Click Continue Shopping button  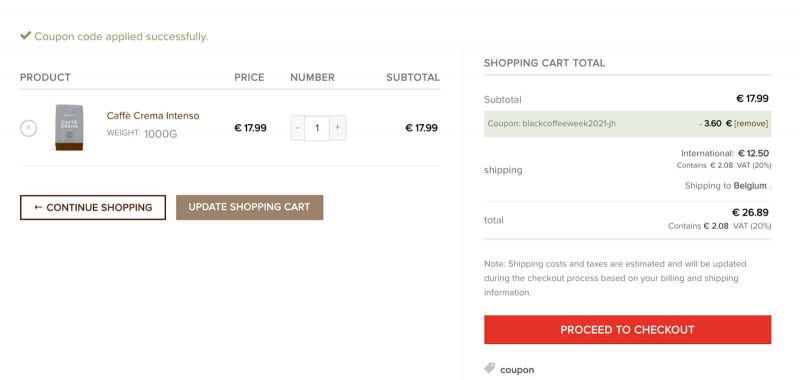pos(93,208)
